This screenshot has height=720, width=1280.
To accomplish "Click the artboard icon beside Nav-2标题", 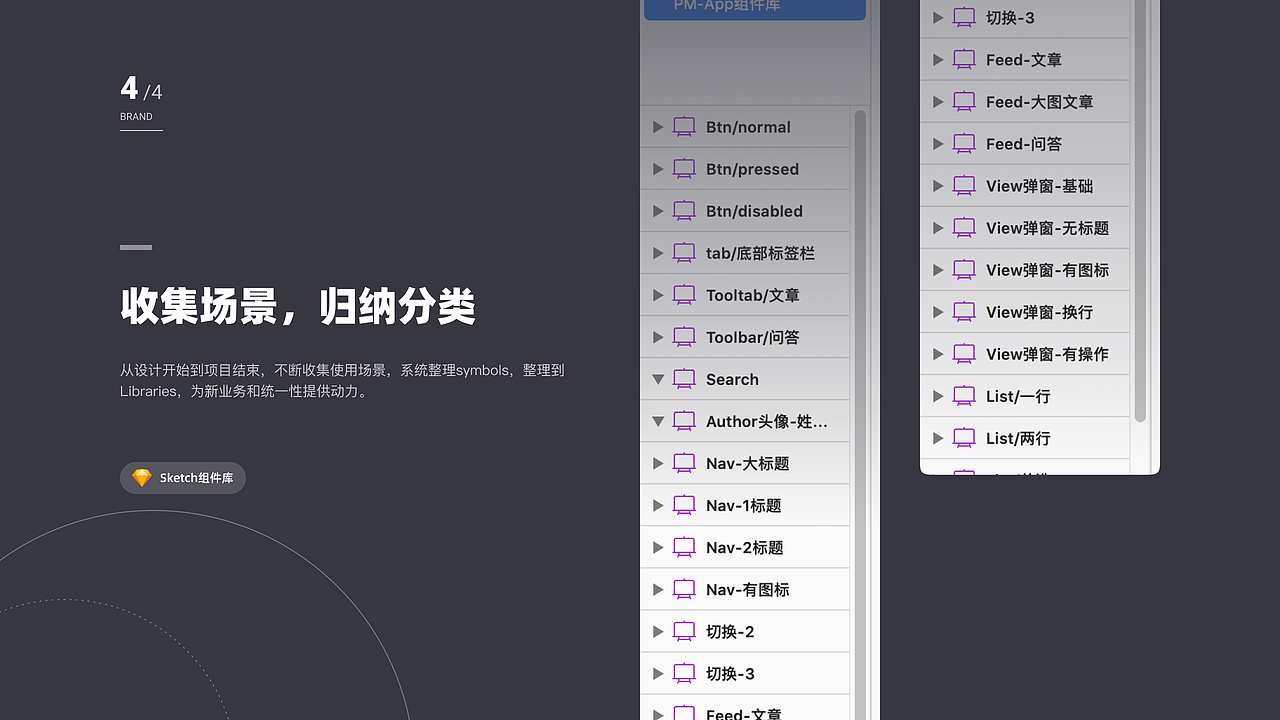I will pyautogui.click(x=684, y=547).
